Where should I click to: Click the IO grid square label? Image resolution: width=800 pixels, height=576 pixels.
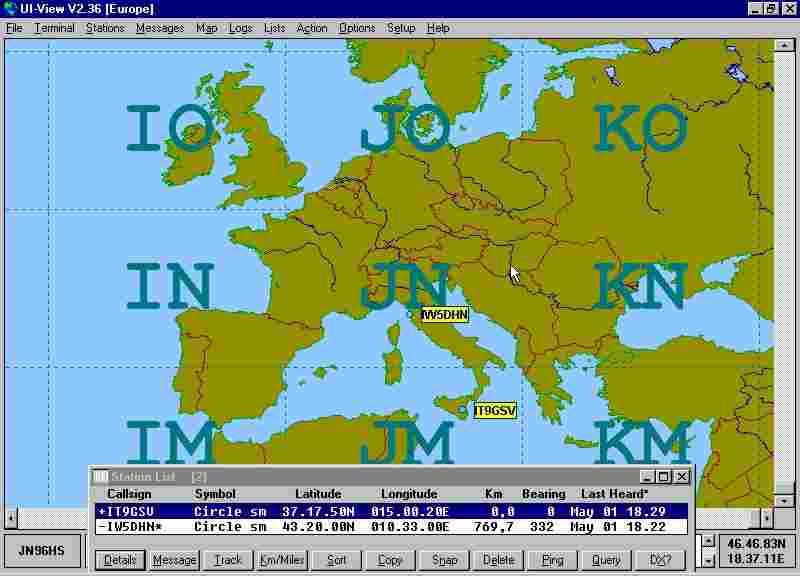coord(170,128)
